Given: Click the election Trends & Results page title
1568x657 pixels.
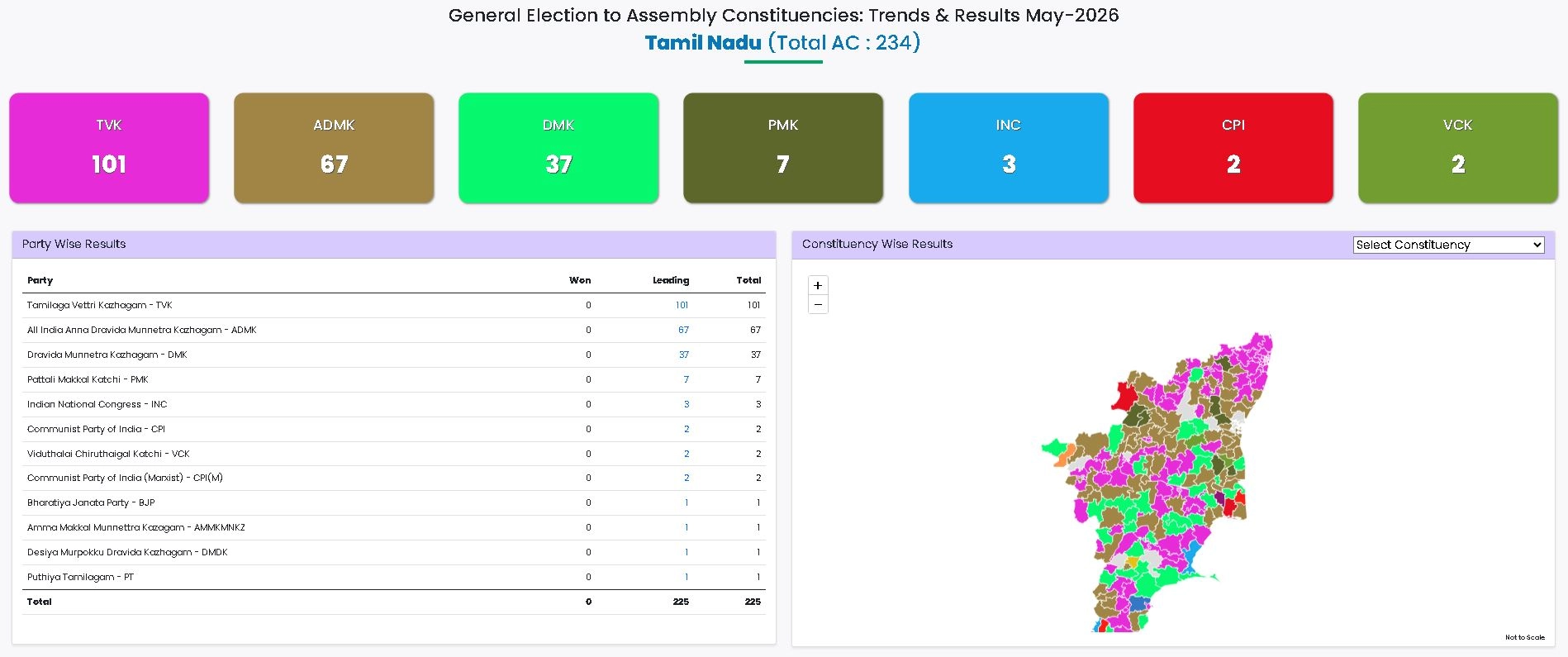Looking at the screenshot, I should [x=783, y=15].
